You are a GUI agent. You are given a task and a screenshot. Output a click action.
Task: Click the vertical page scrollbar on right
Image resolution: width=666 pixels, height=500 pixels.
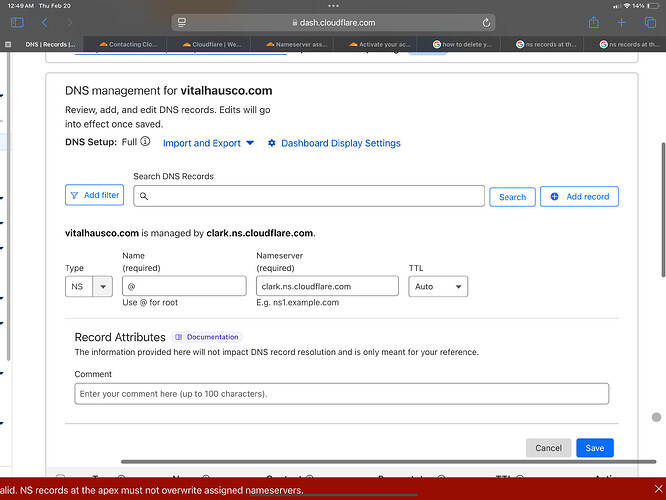663,210
